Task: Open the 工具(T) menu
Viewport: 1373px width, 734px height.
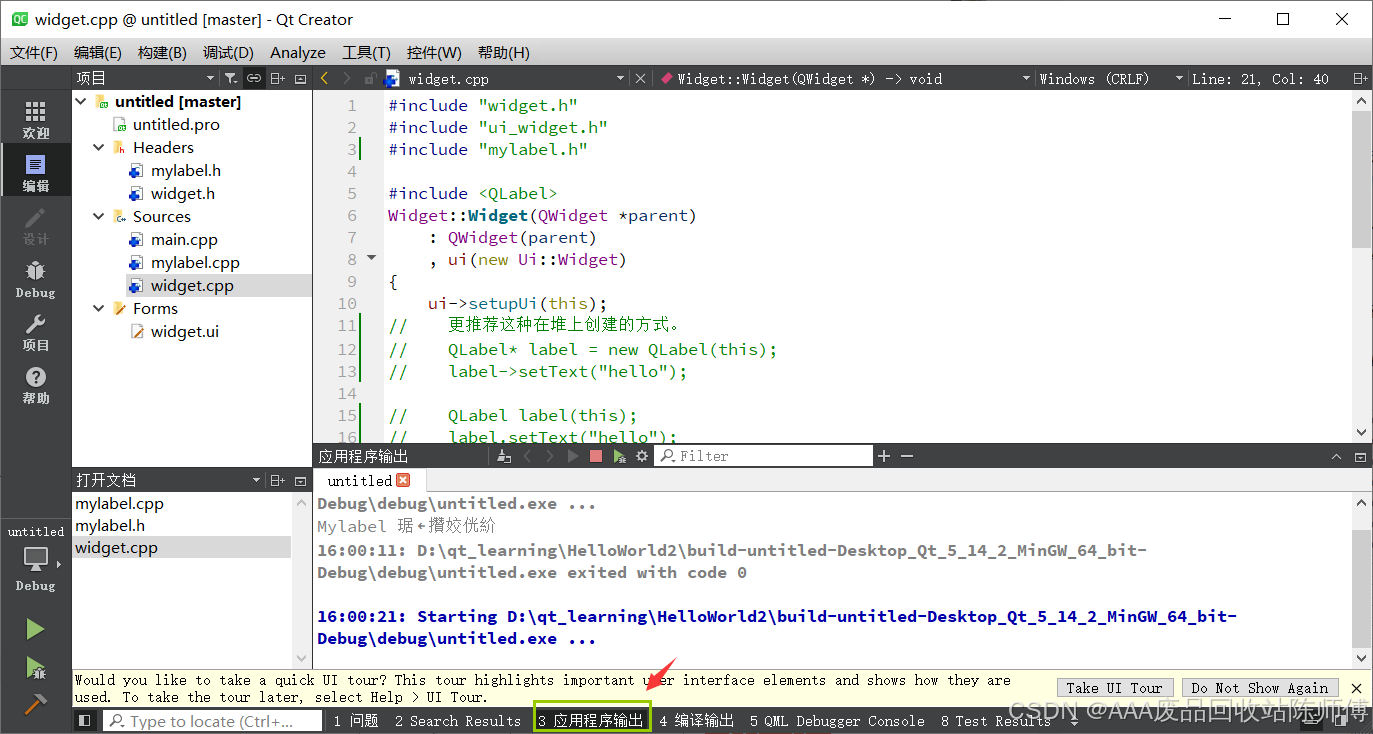Action: 366,52
